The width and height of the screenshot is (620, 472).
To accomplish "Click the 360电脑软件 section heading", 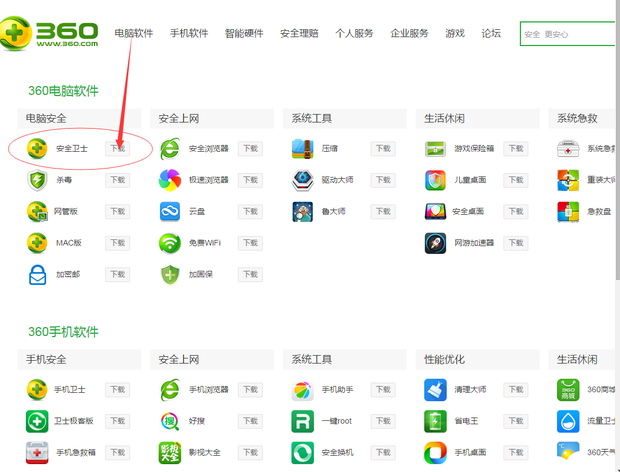I will pos(63,91).
